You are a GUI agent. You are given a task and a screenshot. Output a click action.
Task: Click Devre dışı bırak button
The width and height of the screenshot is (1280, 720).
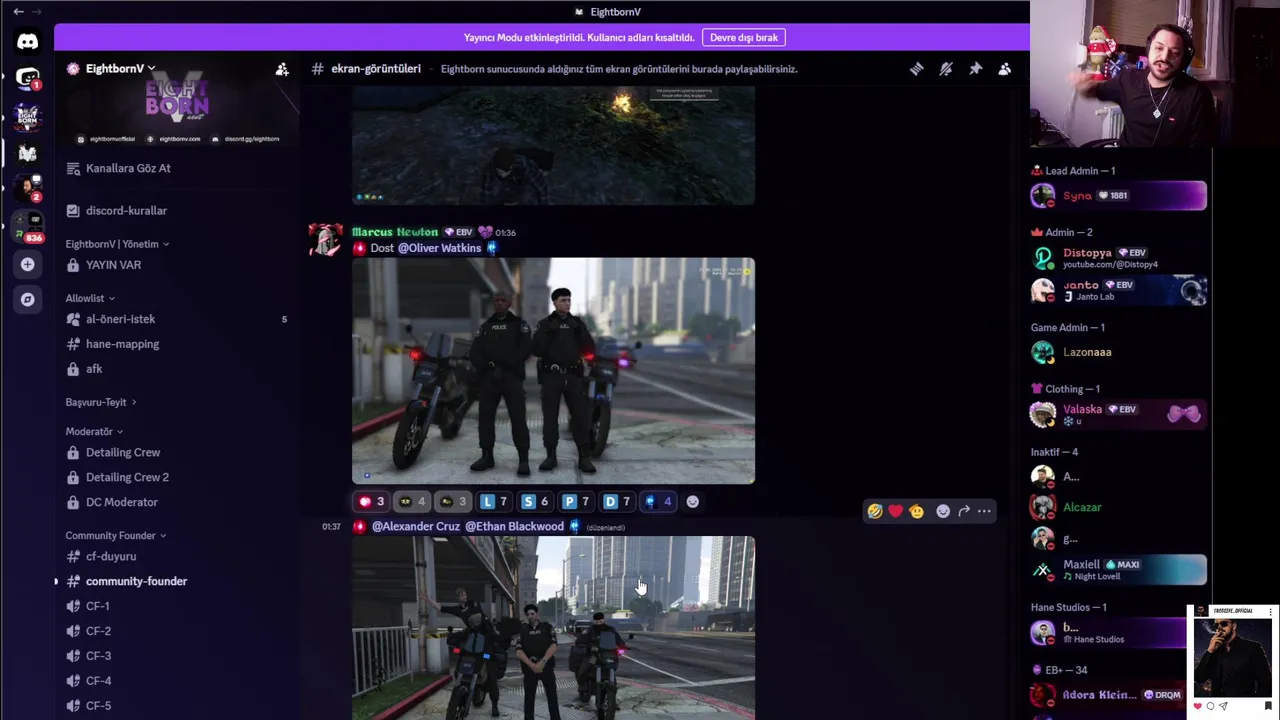click(x=744, y=37)
